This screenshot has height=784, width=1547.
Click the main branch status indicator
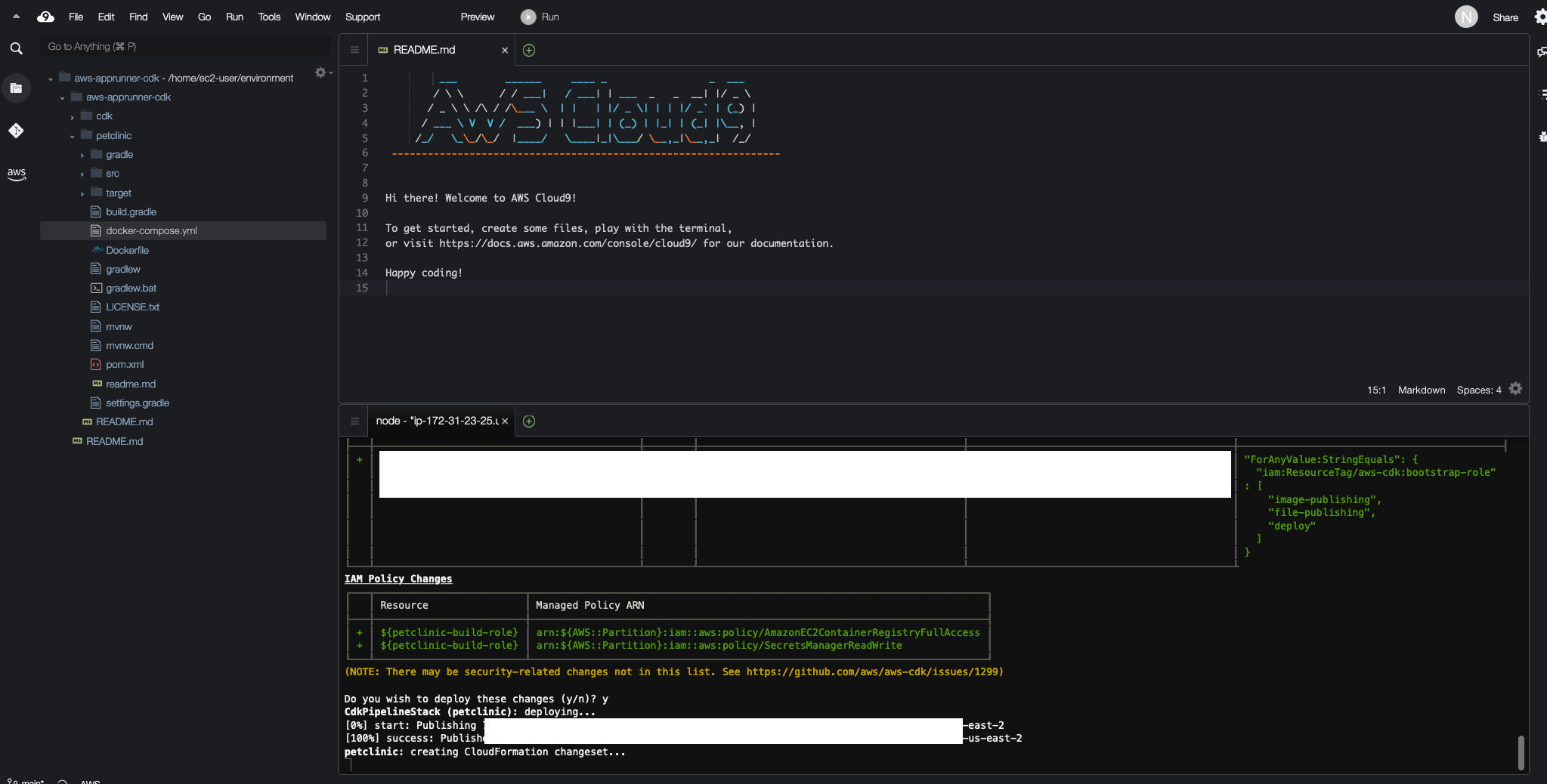[26, 781]
